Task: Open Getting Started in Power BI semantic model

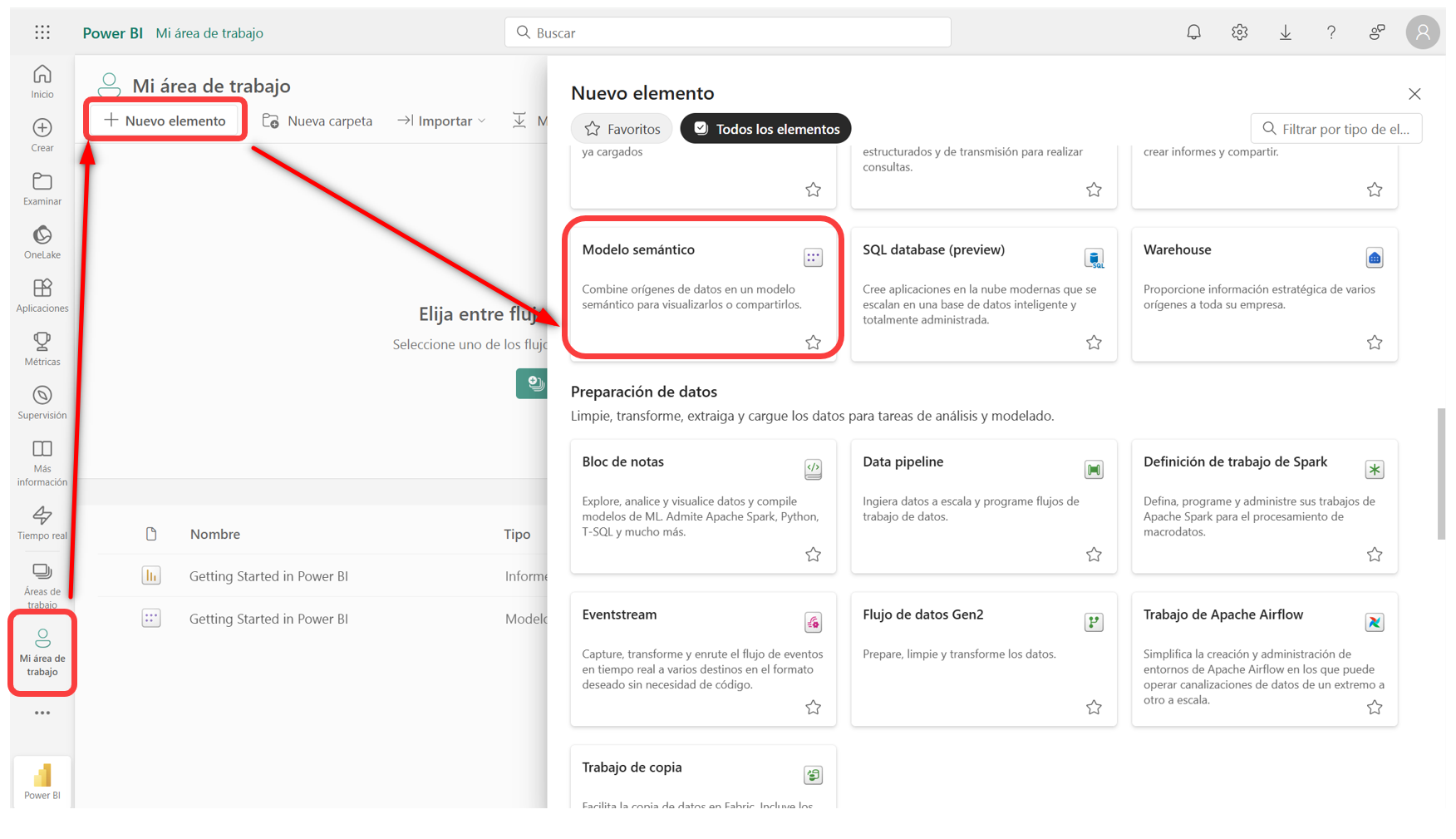Action: [x=268, y=619]
